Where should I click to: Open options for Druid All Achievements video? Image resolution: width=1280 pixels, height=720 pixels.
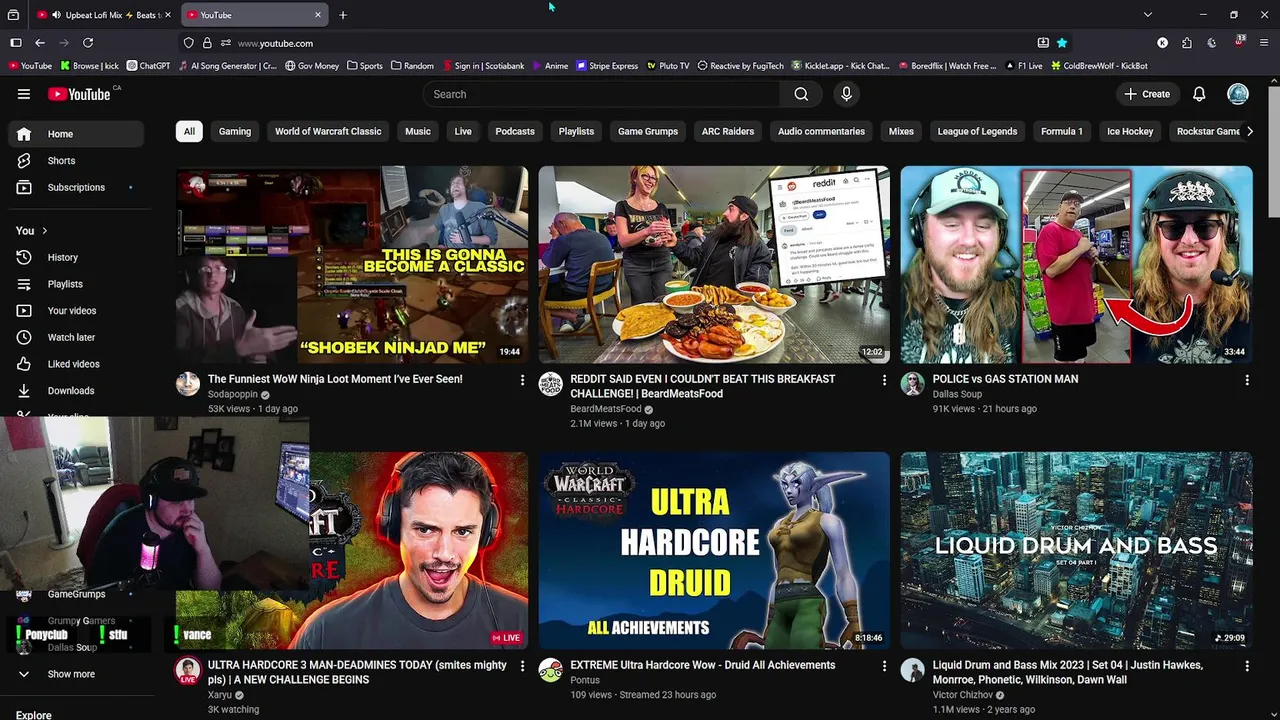tap(884, 666)
